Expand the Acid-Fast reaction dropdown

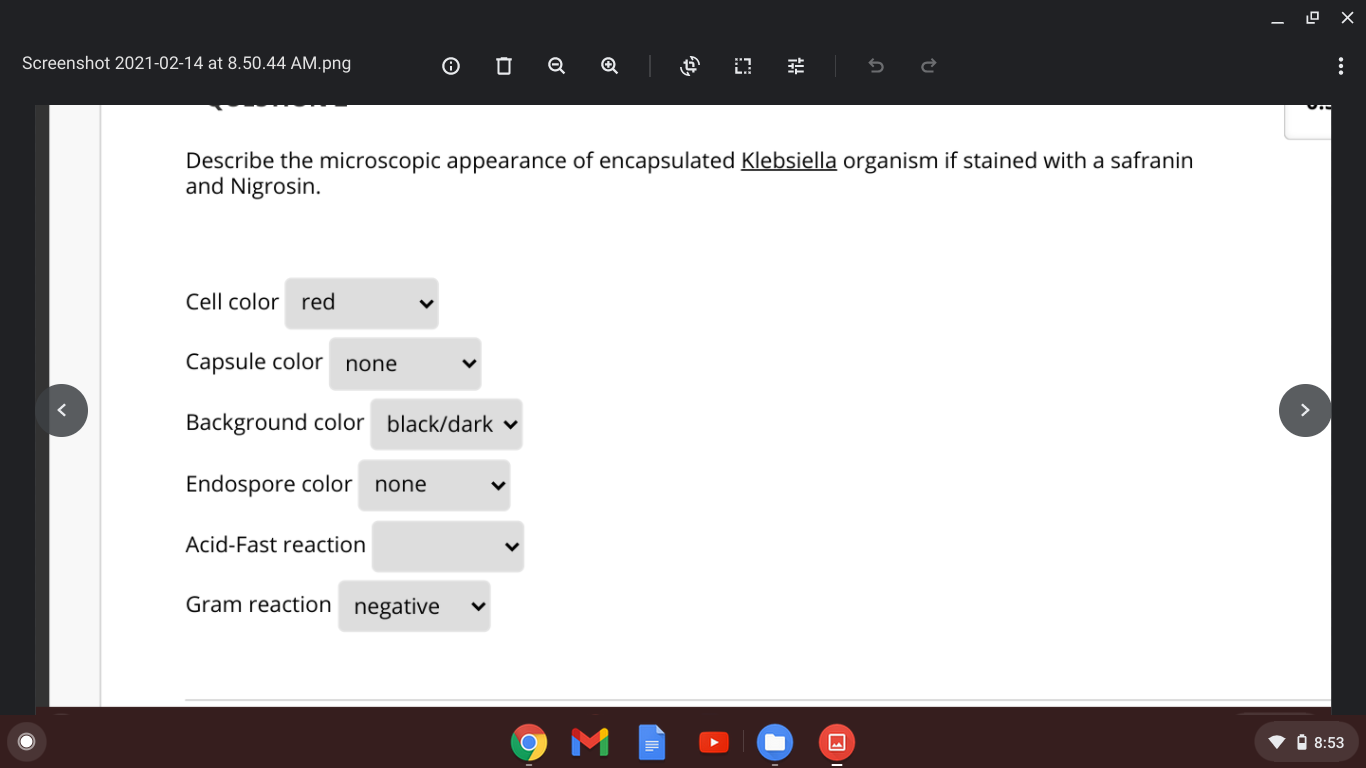click(x=447, y=546)
